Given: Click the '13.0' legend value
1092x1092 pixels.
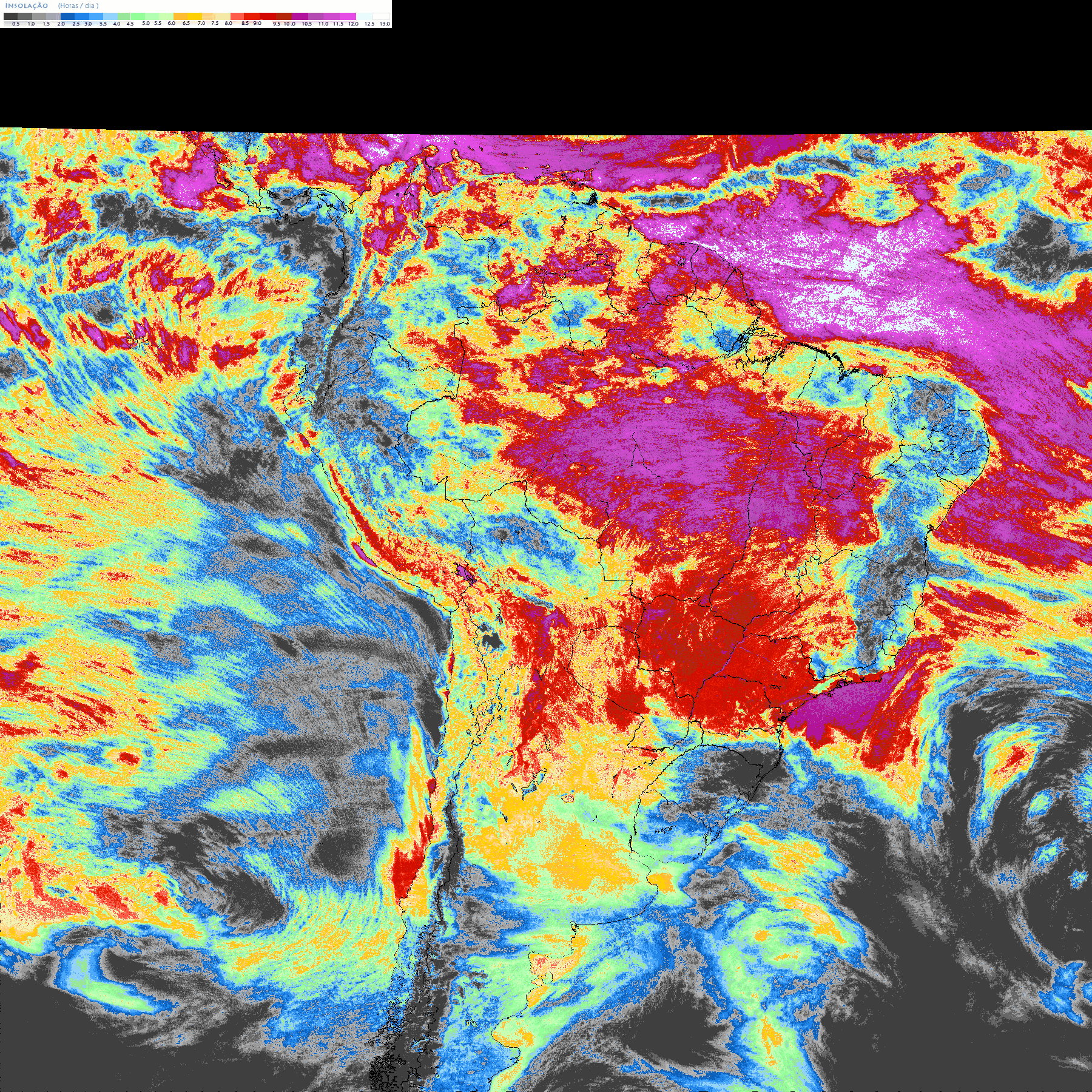Looking at the screenshot, I should point(385,24).
